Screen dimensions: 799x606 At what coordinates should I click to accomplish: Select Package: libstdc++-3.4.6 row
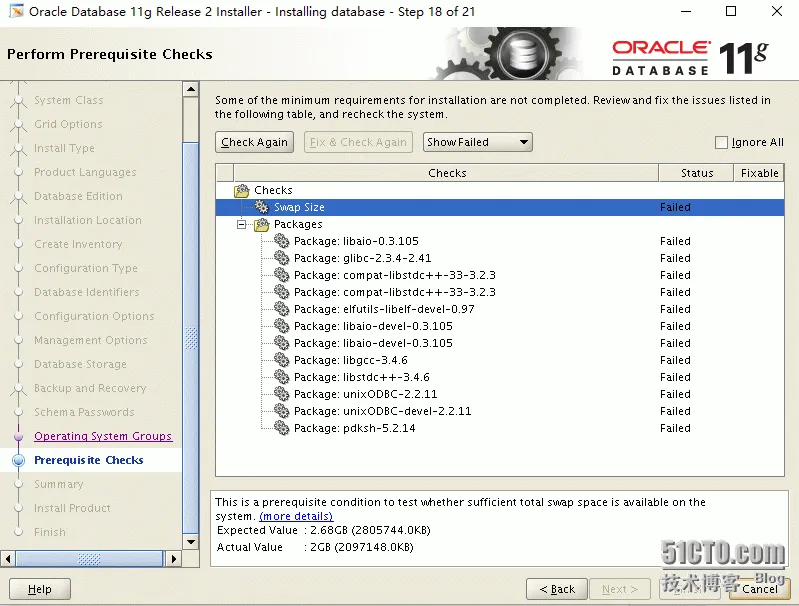[499, 377]
